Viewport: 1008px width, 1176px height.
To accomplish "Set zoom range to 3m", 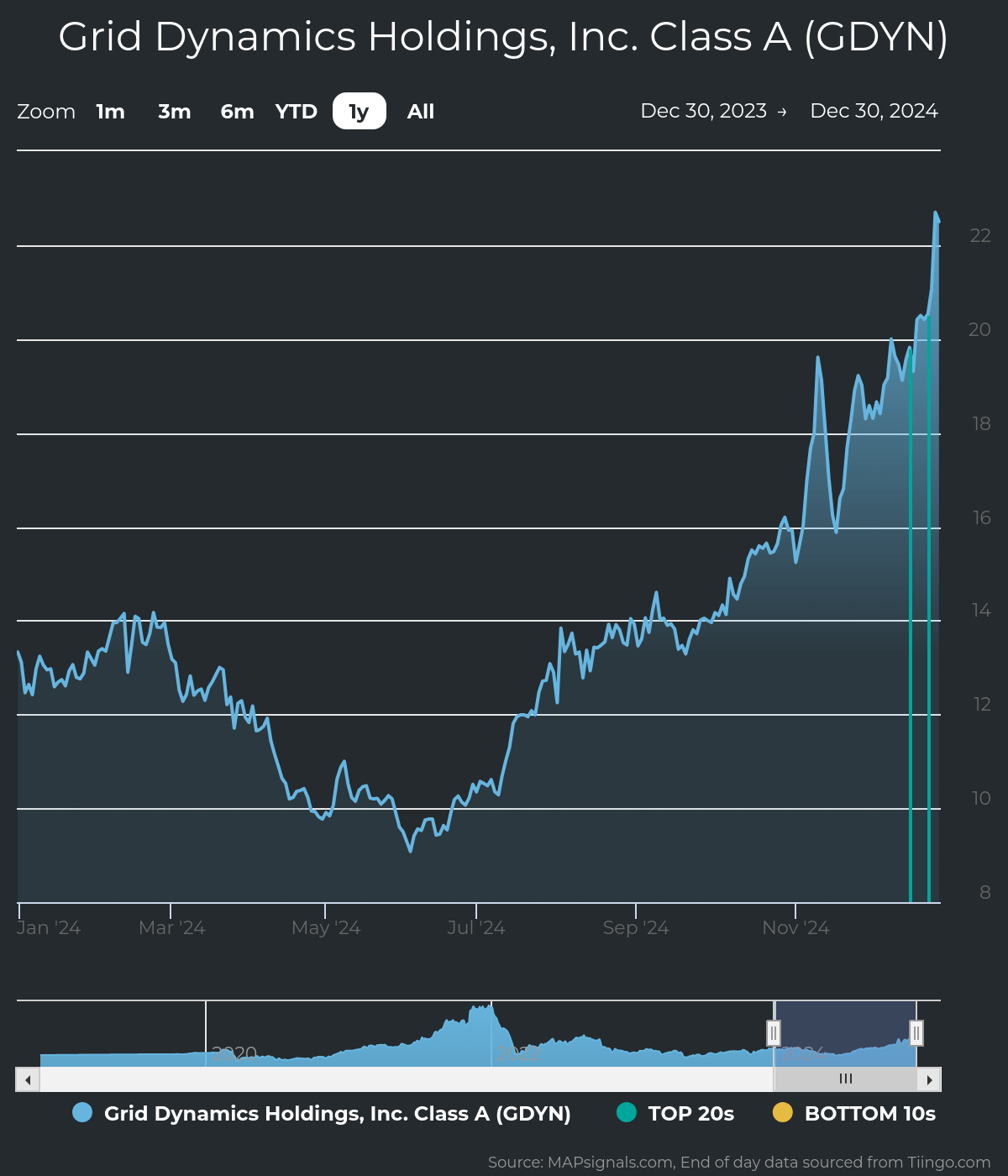I will [175, 112].
